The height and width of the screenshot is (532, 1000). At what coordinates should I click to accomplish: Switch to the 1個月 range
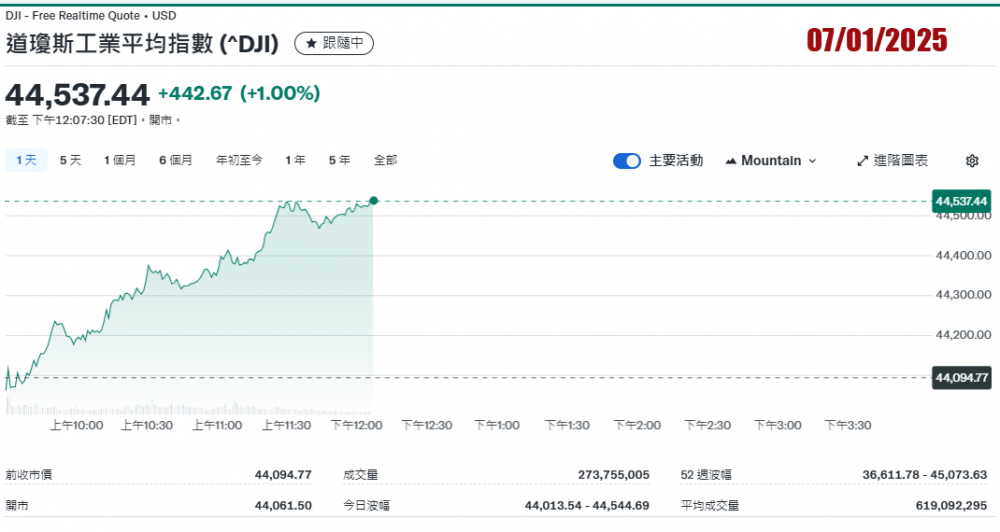[x=119, y=160]
